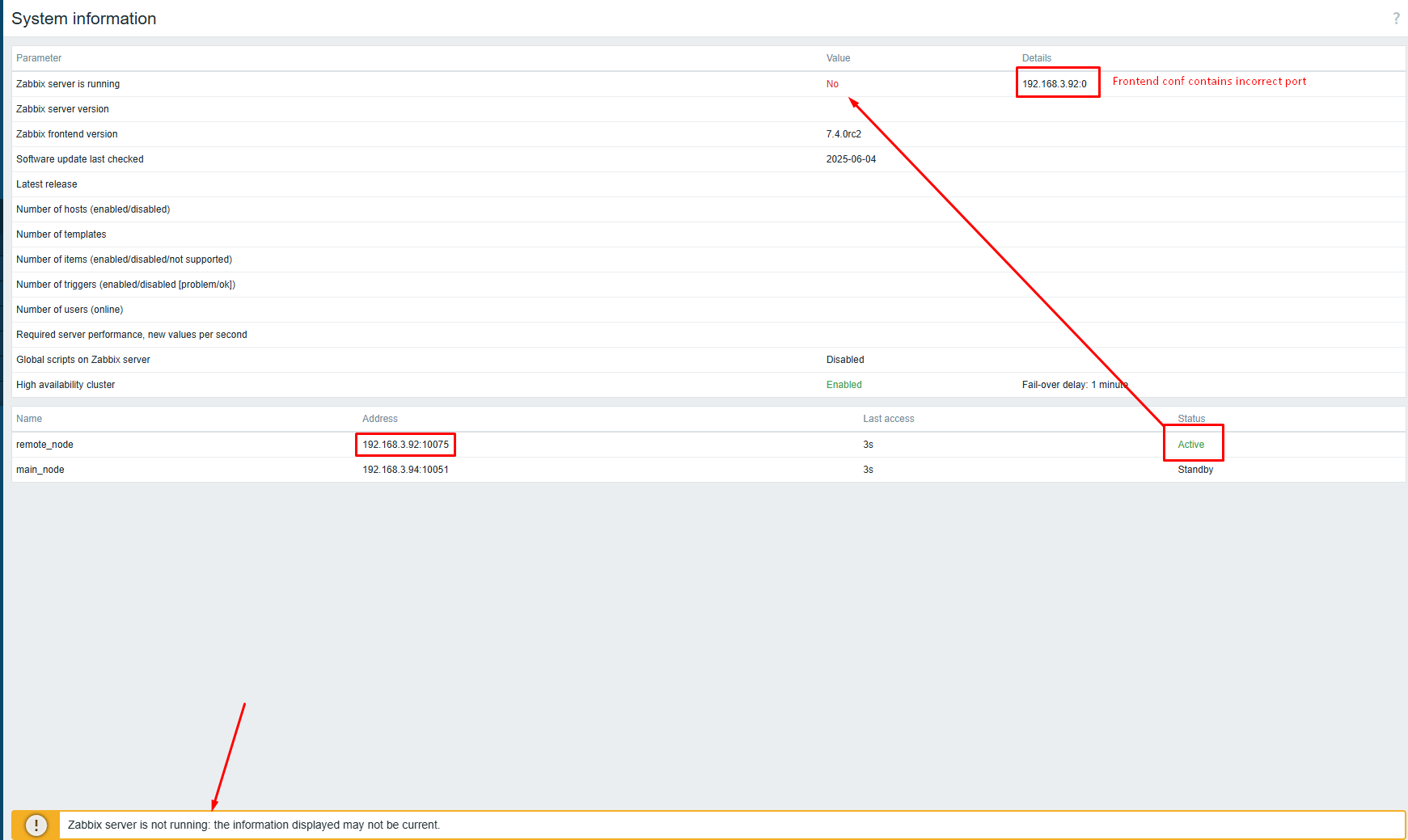The width and height of the screenshot is (1408, 840).
Task: Click frontend version value 7.4.0rc2
Action: pyautogui.click(x=844, y=134)
